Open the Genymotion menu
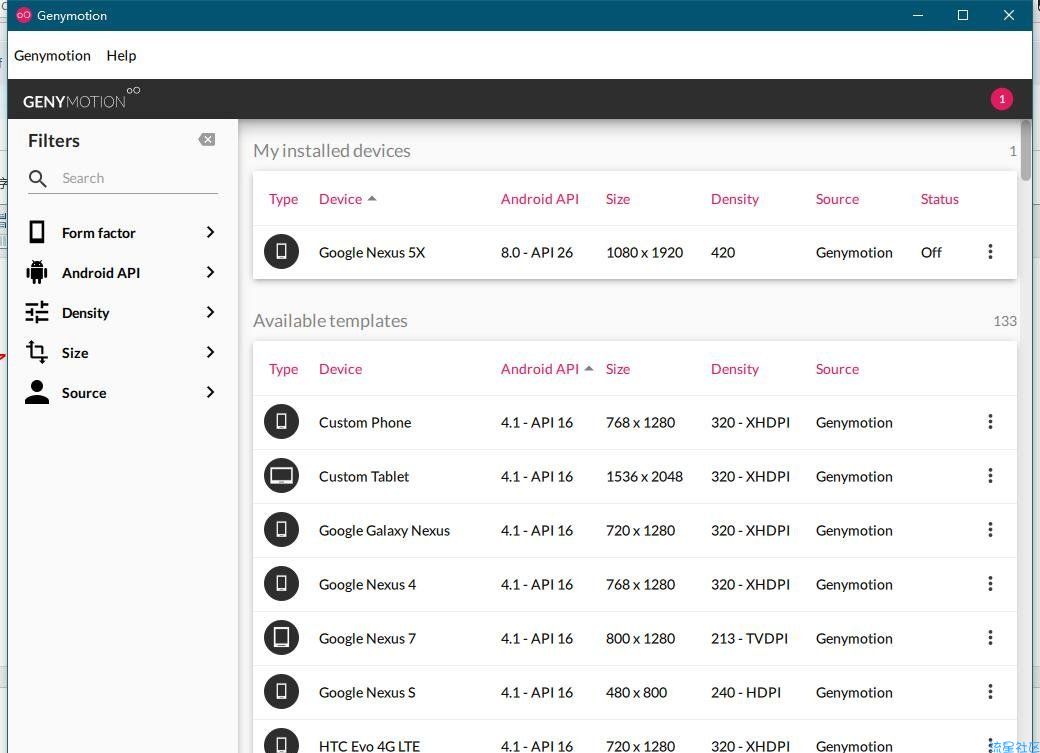The width and height of the screenshot is (1040, 753). (52, 56)
